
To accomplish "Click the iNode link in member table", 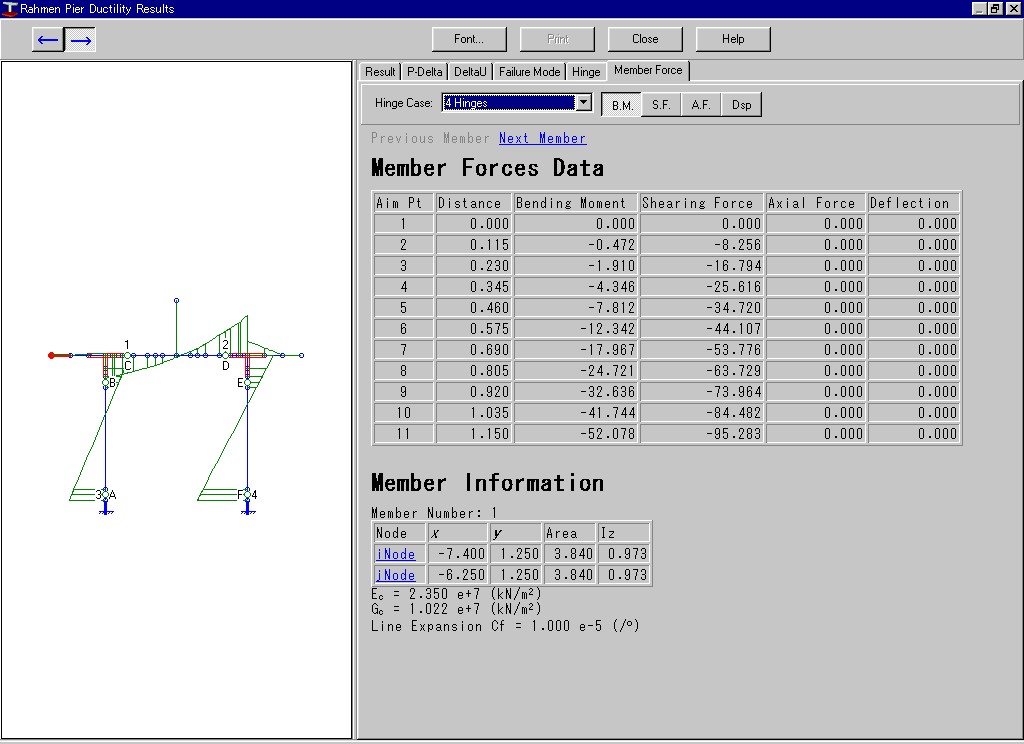I will [396, 554].
